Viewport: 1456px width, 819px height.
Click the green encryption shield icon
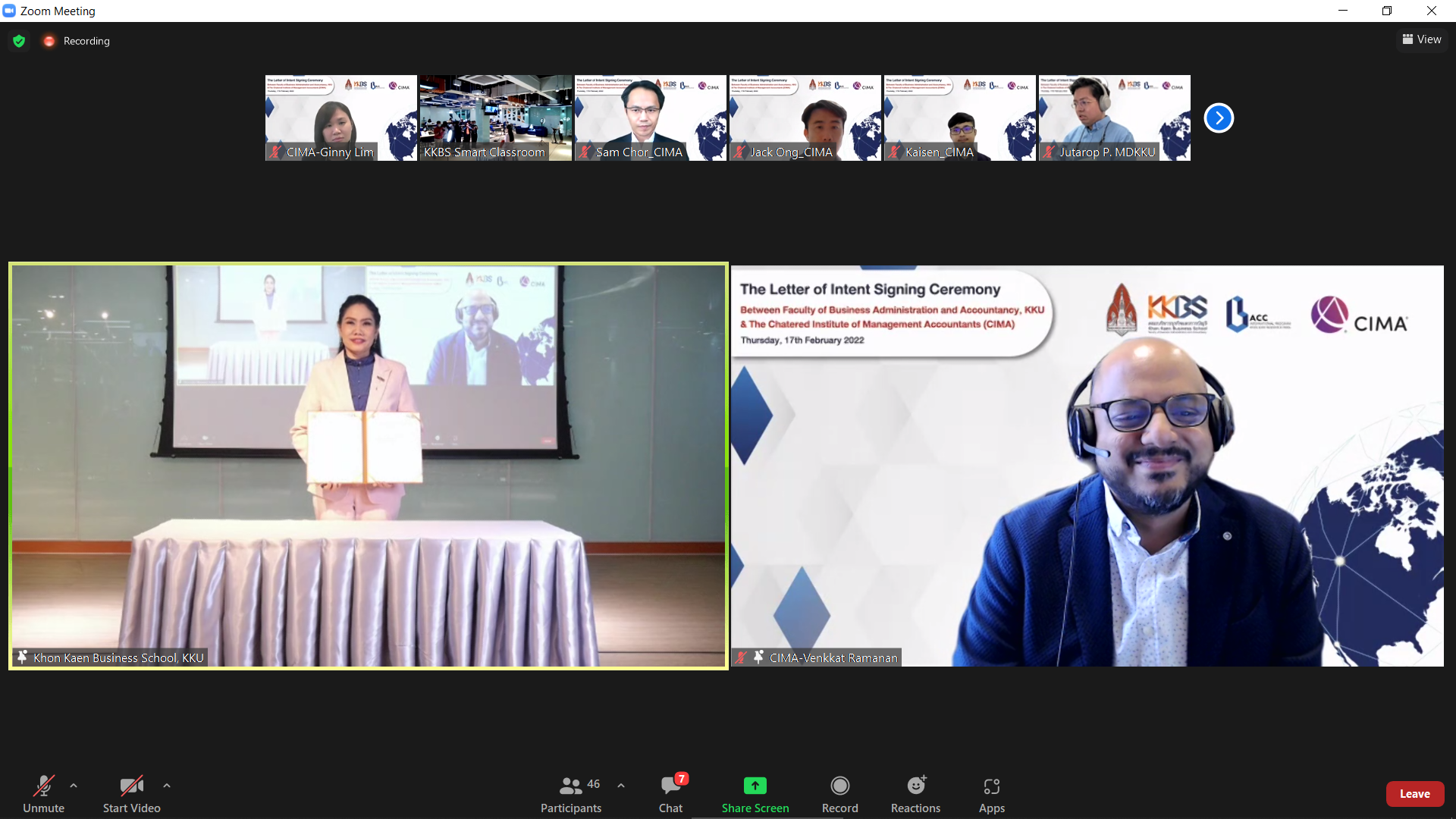tap(19, 41)
